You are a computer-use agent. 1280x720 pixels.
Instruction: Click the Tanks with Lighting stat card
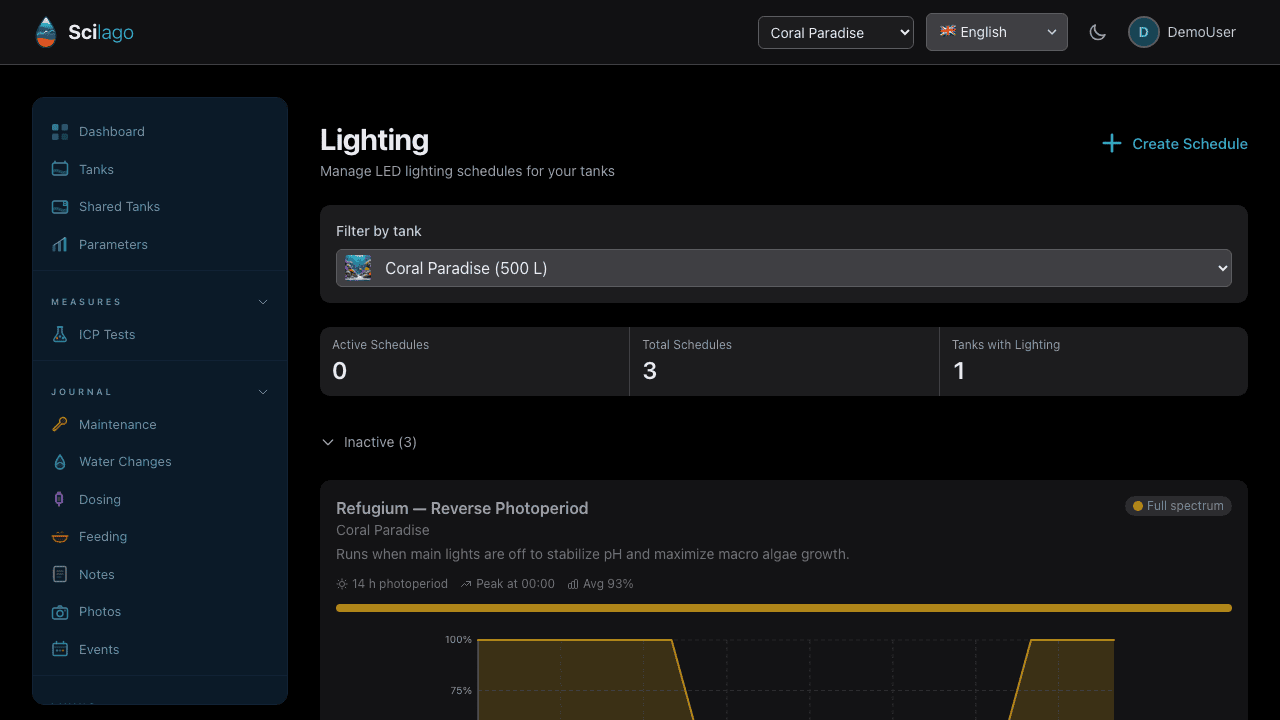pyautogui.click(x=1094, y=361)
